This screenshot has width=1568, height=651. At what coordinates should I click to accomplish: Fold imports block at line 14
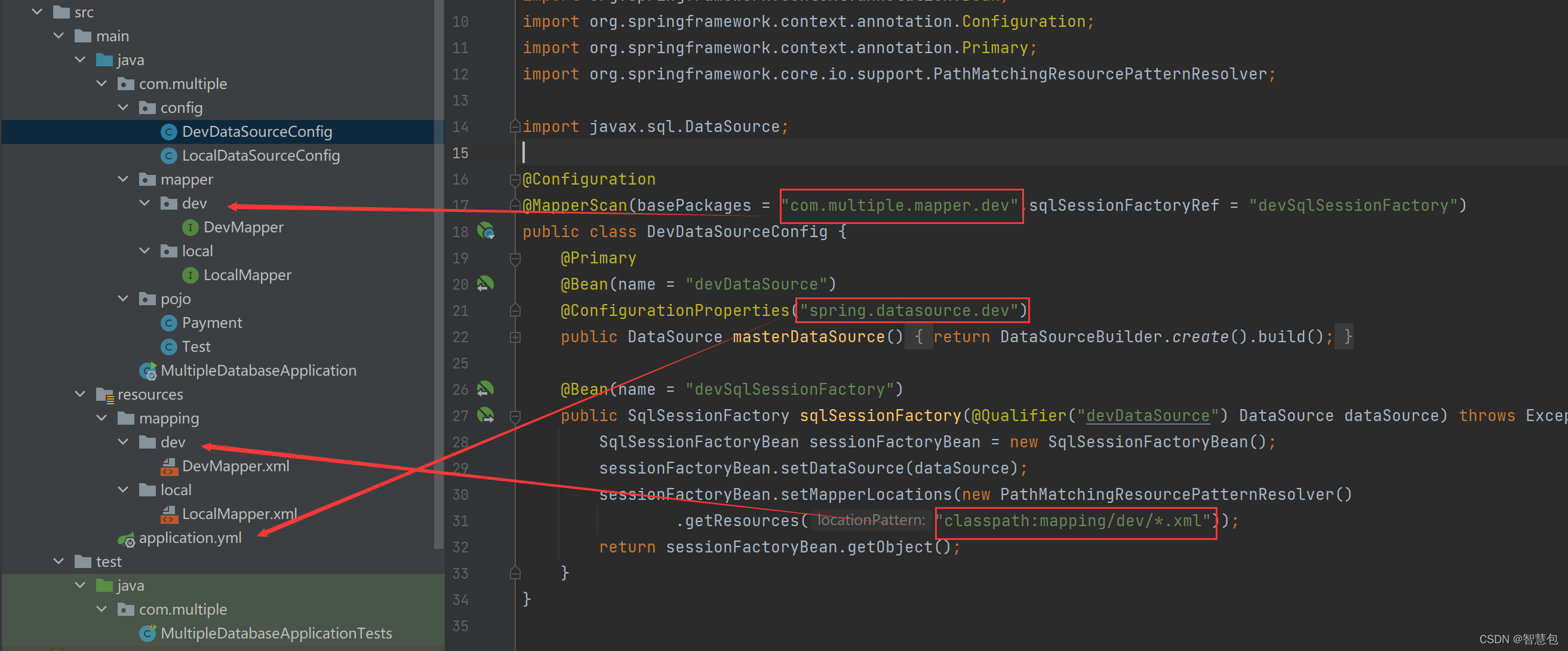[x=515, y=126]
